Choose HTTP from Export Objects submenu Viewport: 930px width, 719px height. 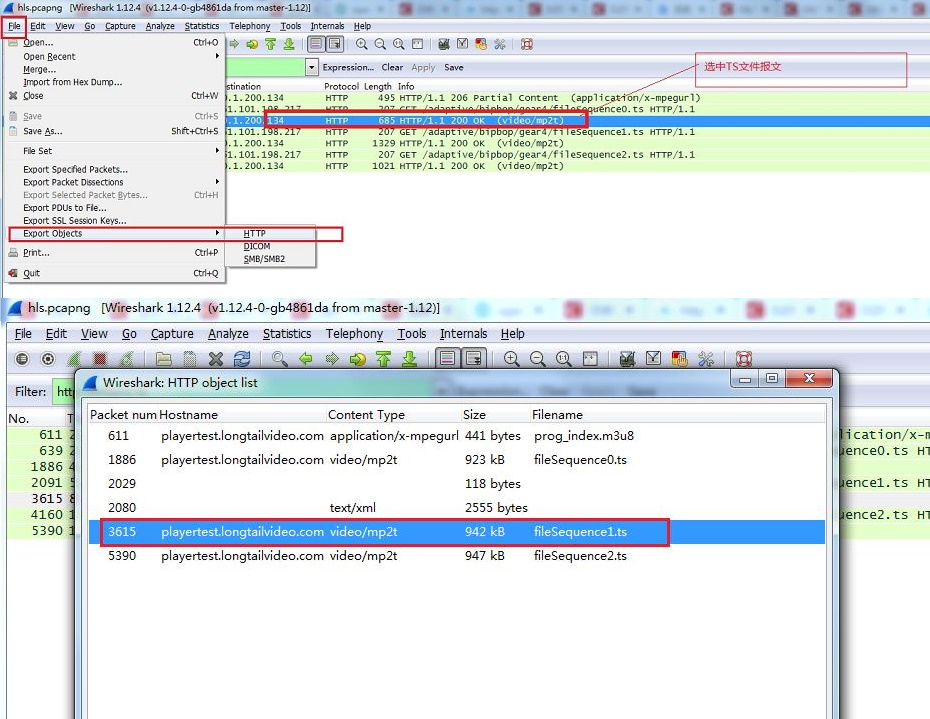254,234
